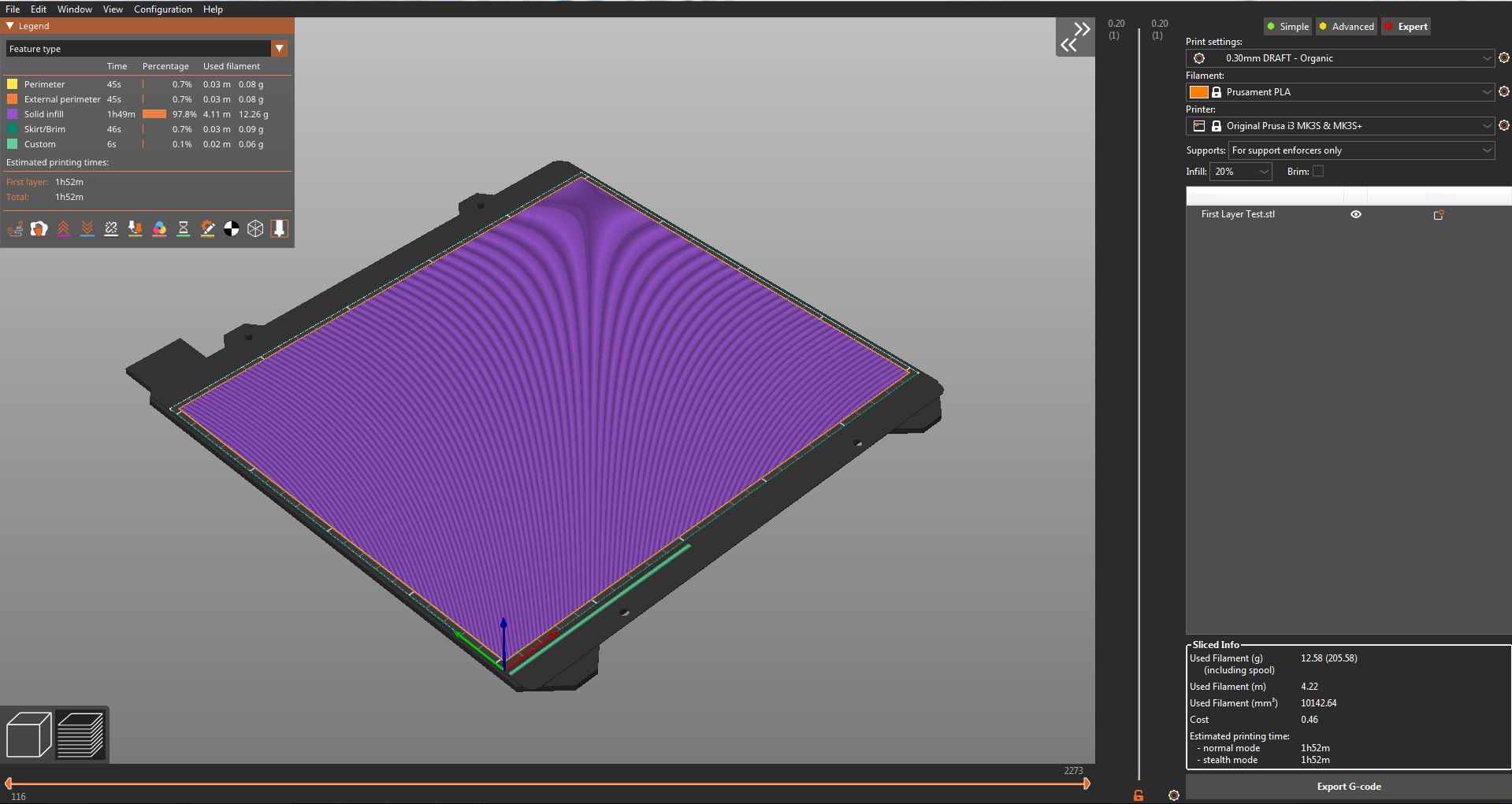This screenshot has width=1512, height=804.
Task: Toggle shells display cube icon
Action: click(255, 229)
